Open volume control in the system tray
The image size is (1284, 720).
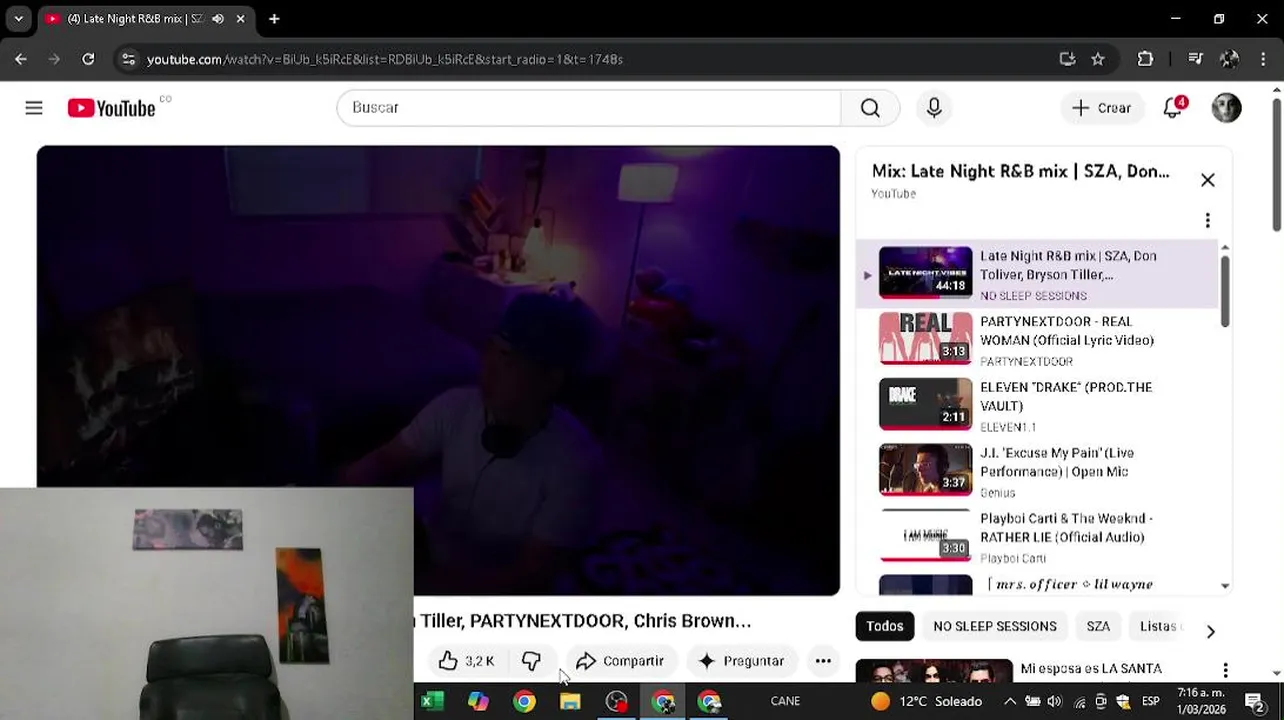pos(1055,701)
